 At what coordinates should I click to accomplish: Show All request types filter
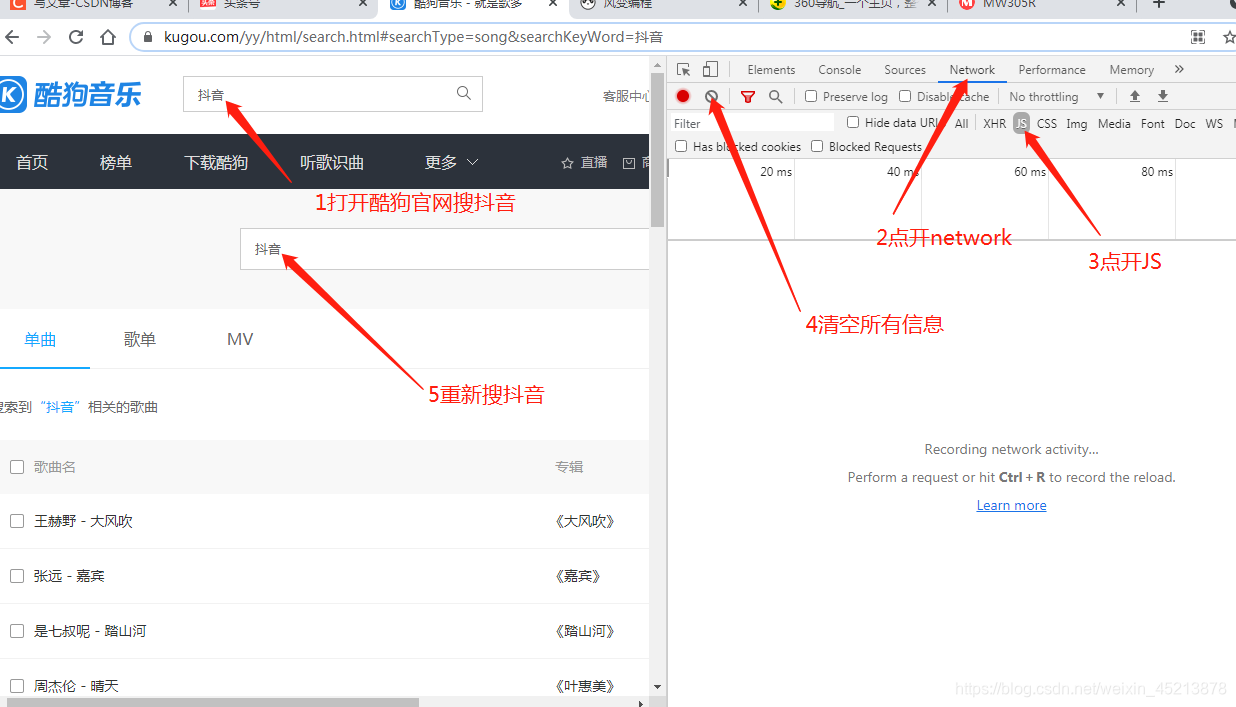click(x=961, y=123)
